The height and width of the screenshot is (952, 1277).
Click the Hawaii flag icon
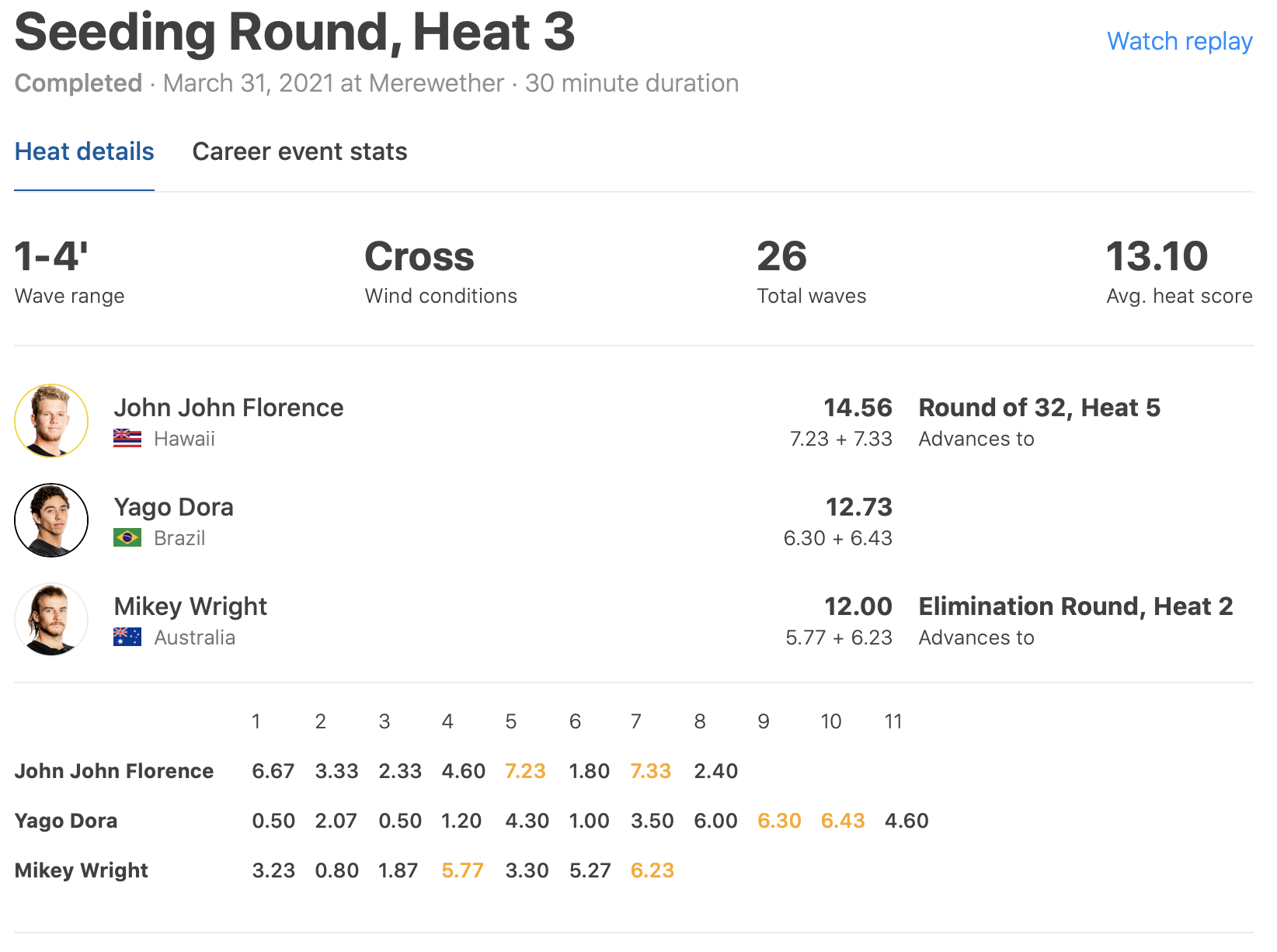pyautogui.click(x=127, y=439)
